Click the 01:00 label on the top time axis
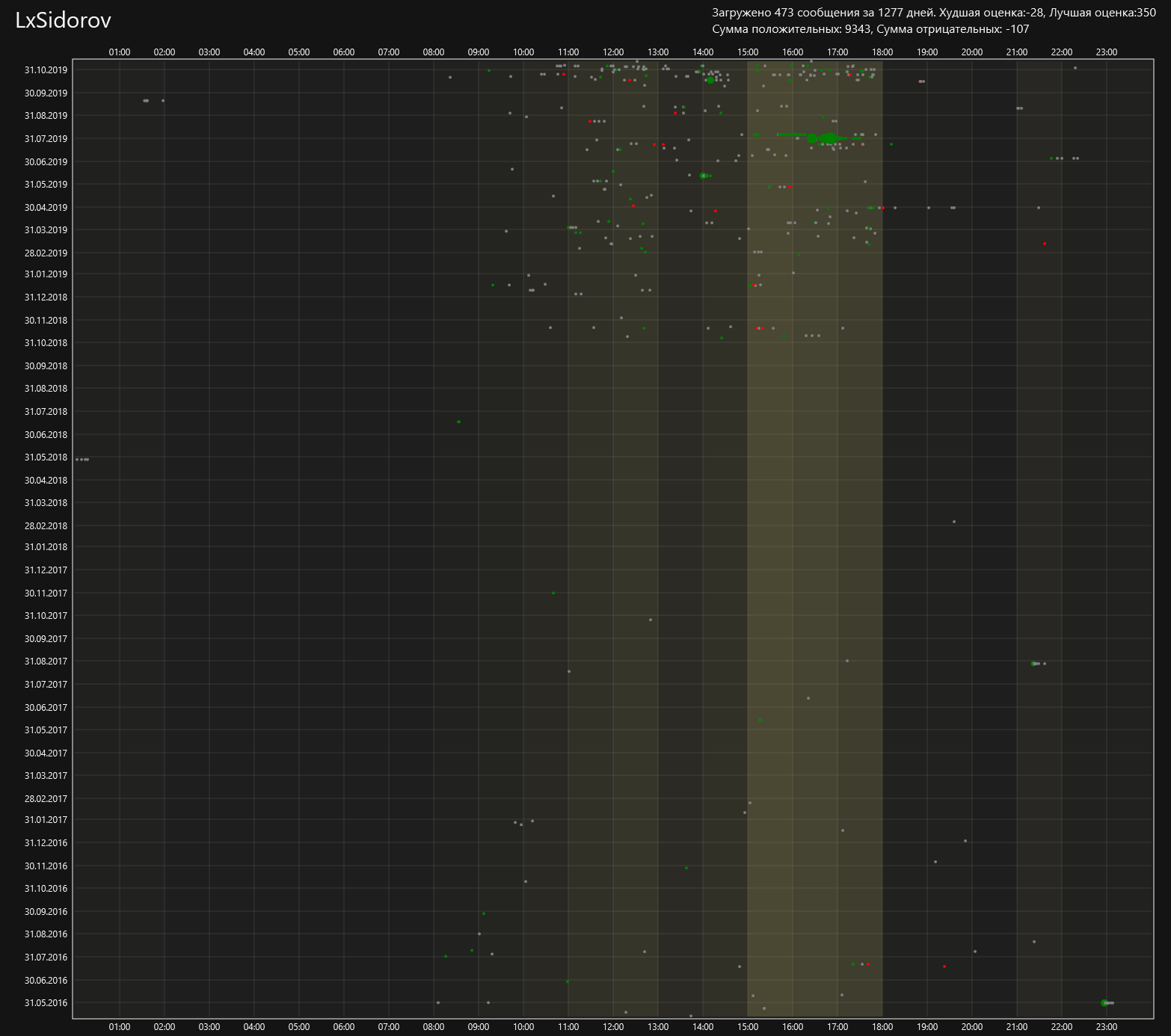Viewport: 1171px width, 1036px height. 120,52
